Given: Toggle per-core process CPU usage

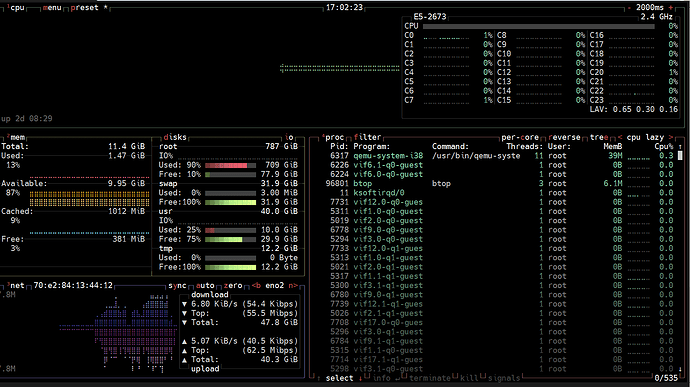Looking at the screenshot, I should point(520,137).
